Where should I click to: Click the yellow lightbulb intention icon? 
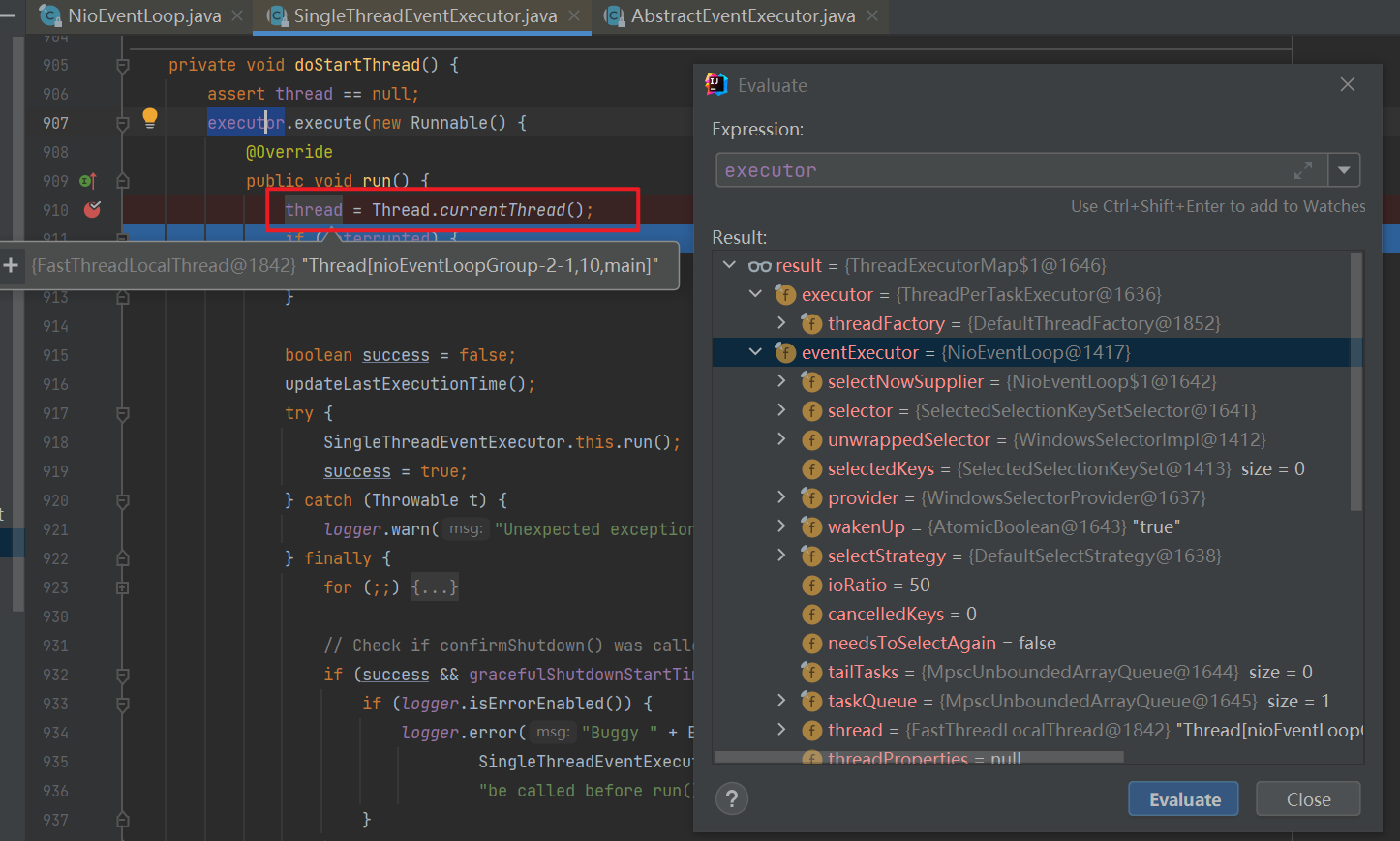(x=150, y=118)
